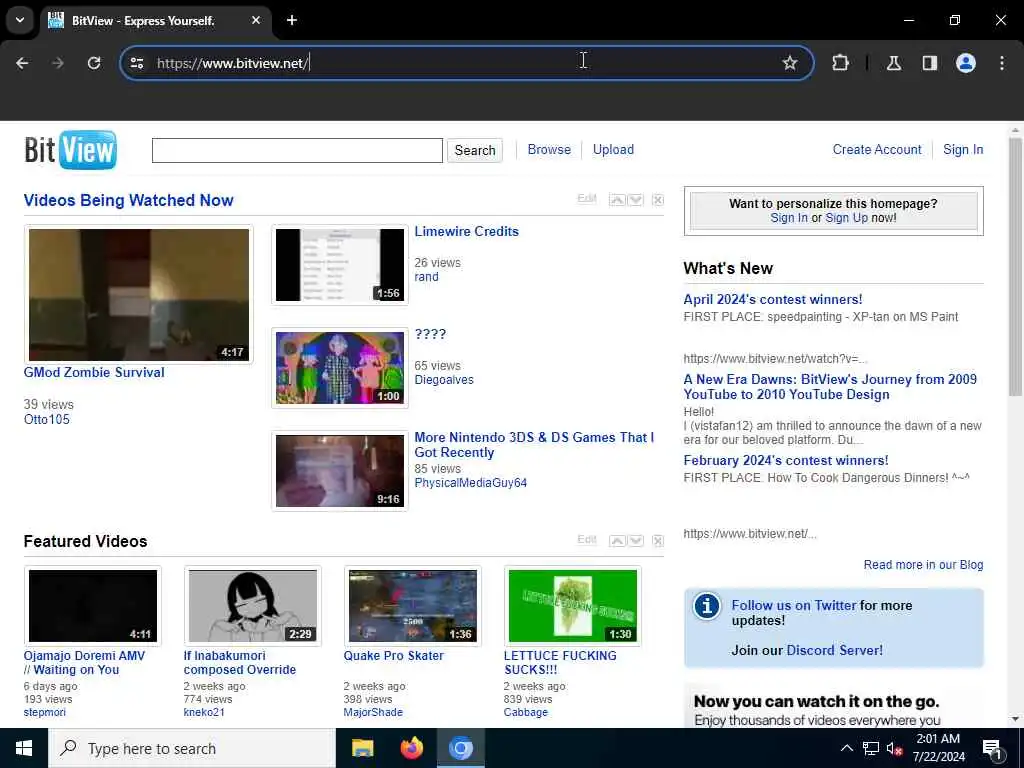This screenshot has height=768, width=1024.
Task: Show hidden system tray icons
Action: pyautogui.click(x=846, y=748)
